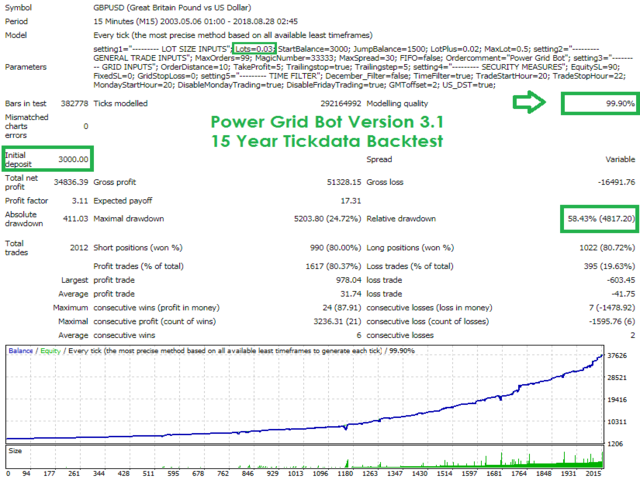The image size is (640, 480).
Task: Click the green Equity legend label on chart
Action: [50, 351]
